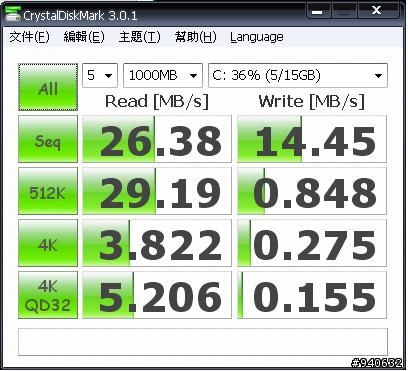Click Seq write result 14.45
The image size is (408, 371).
pyautogui.click(x=312, y=139)
